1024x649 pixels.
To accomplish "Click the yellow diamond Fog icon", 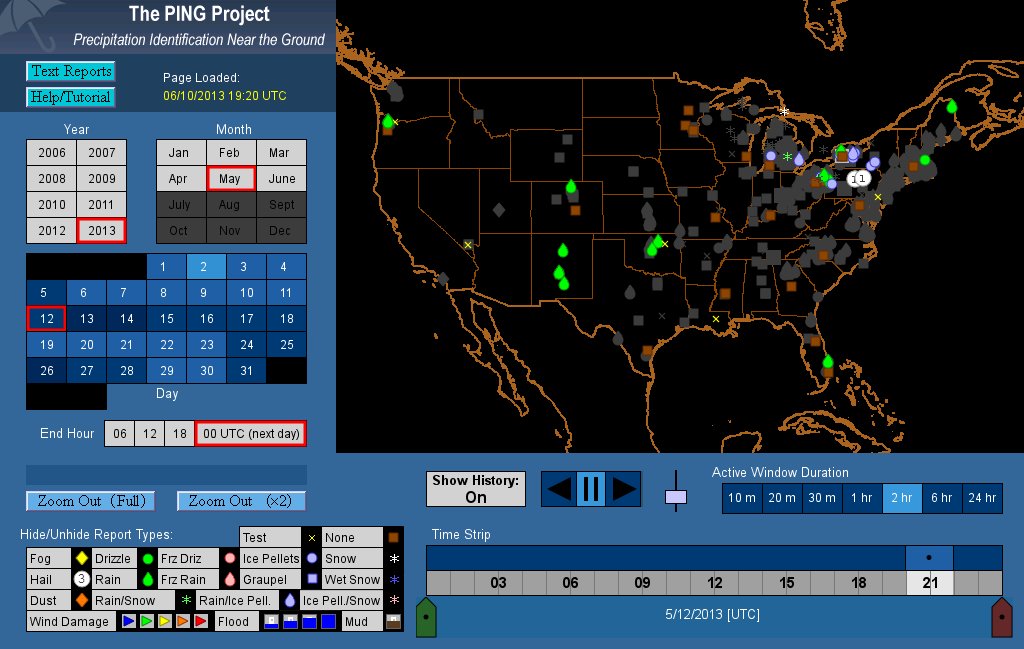I will coord(81,558).
